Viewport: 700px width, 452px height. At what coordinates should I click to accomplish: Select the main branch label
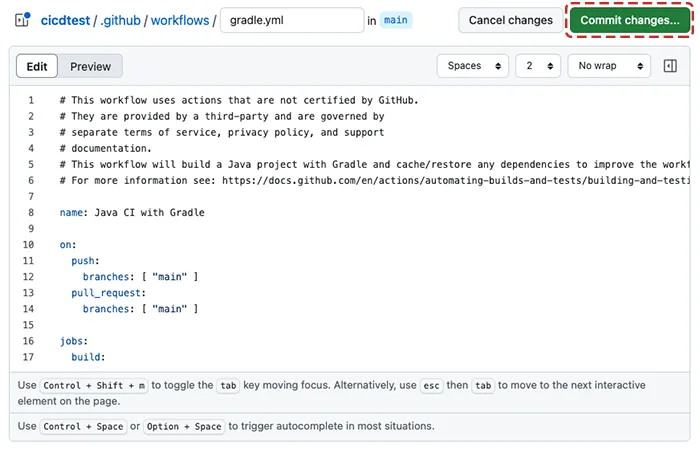coord(396,20)
